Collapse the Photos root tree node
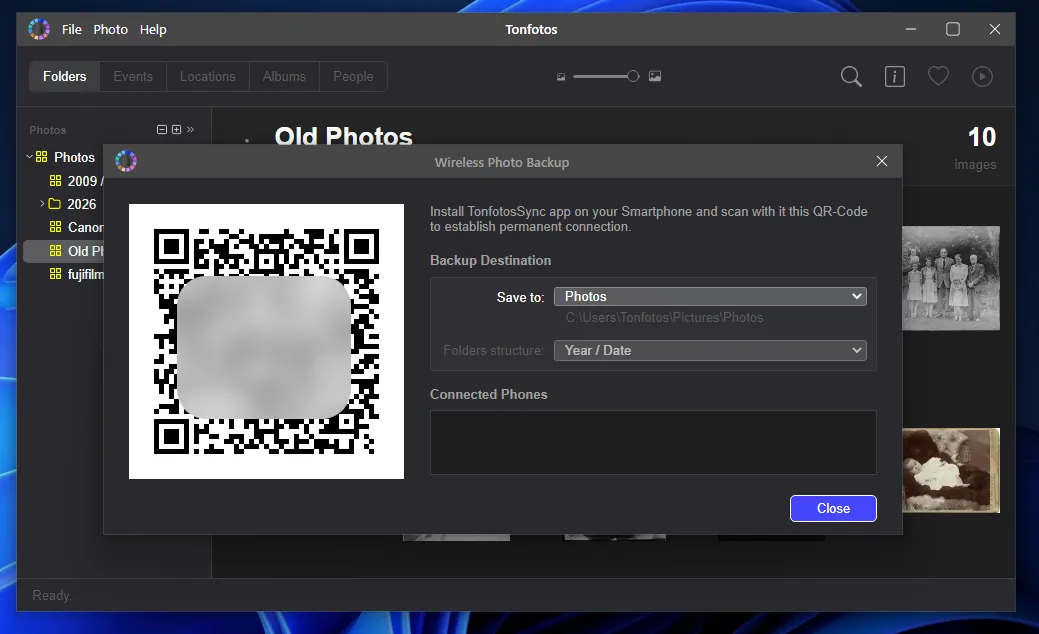Image resolution: width=1039 pixels, height=634 pixels. pos(29,157)
